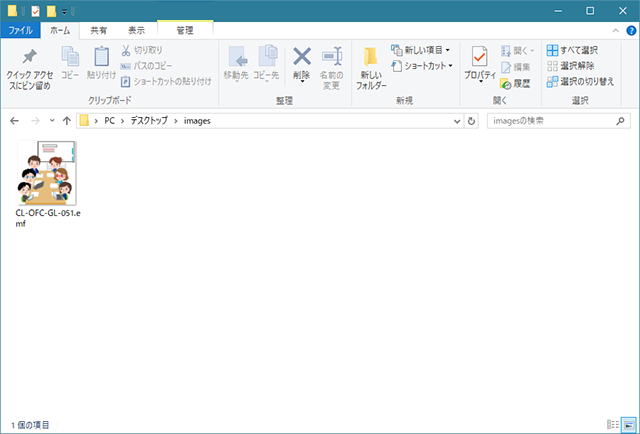The height and width of the screenshot is (434, 640).
Task: Click Paste shortcut (ショートカットの貼り付け)
Action: point(166,81)
